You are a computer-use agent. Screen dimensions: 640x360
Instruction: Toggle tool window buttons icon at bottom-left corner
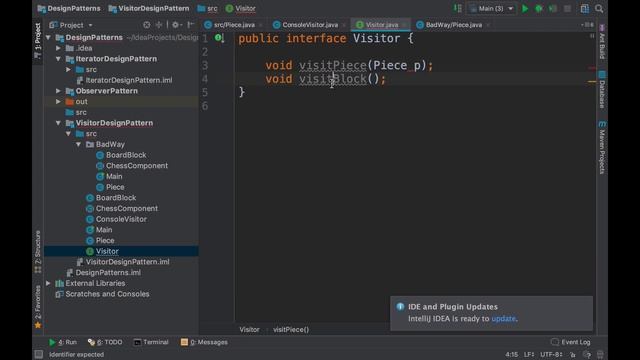click(39, 354)
